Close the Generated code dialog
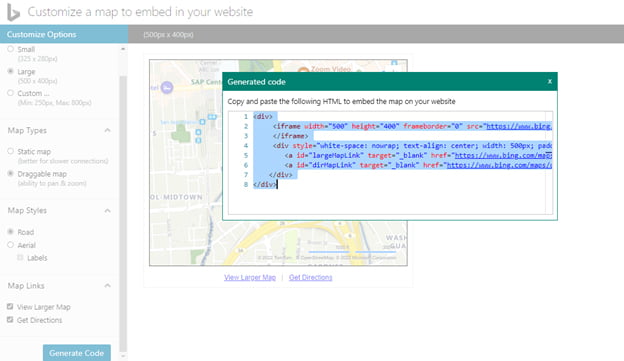The image size is (624, 361). point(550,81)
